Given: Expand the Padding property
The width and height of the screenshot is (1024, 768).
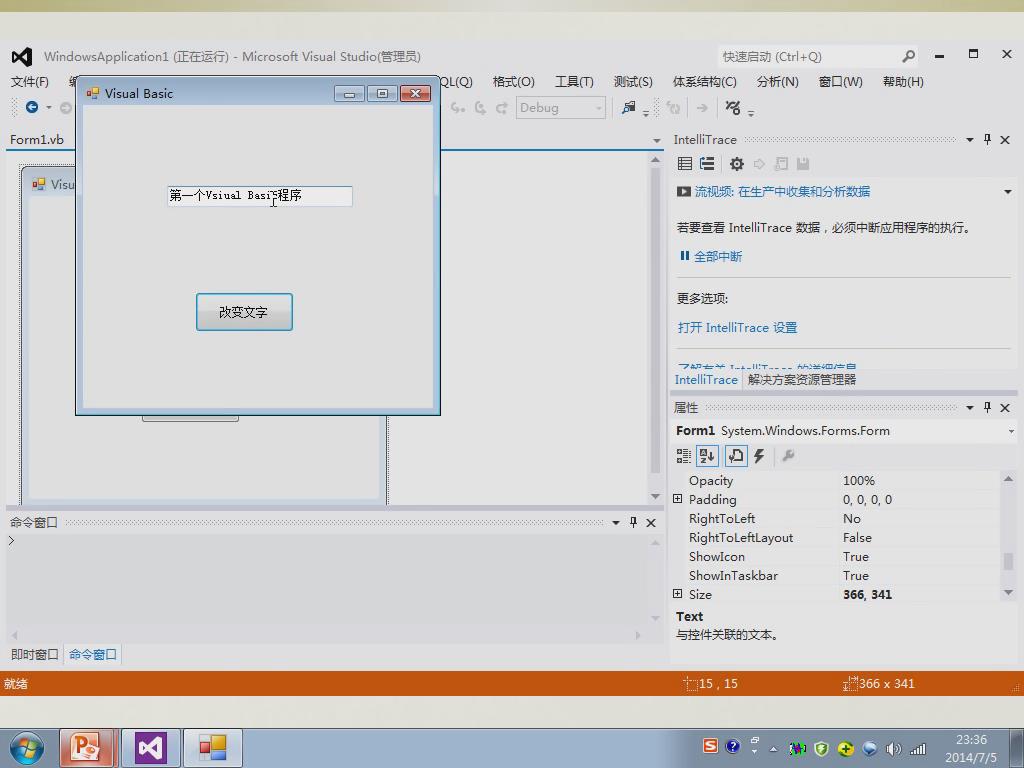Looking at the screenshot, I should [x=678, y=499].
